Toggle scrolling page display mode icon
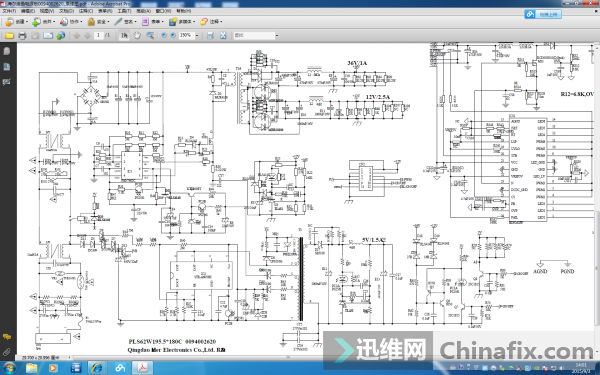Viewport: 600px width, 375px height. (x=210, y=35)
